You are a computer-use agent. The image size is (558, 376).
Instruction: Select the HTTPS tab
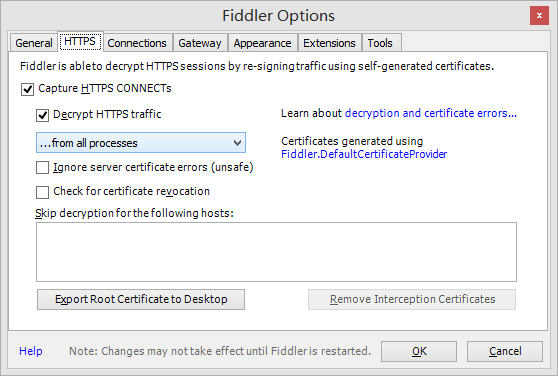pyautogui.click(x=80, y=42)
